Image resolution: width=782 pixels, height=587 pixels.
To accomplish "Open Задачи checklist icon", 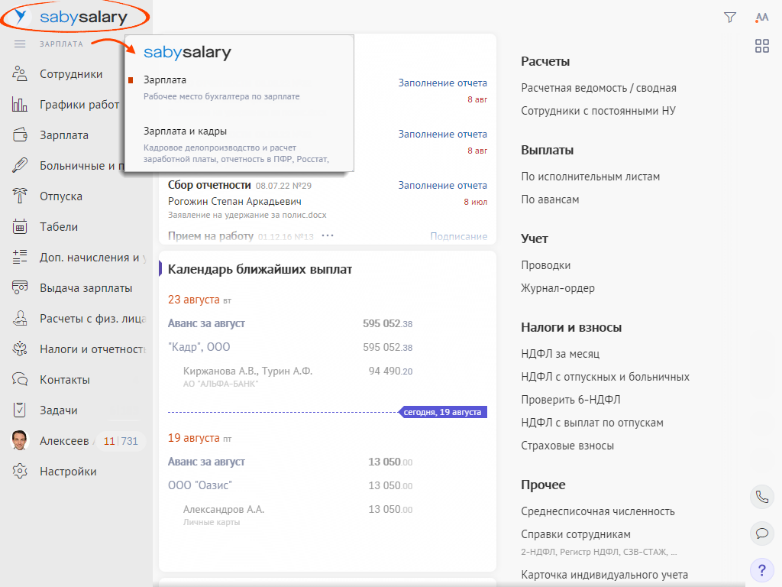I will (x=19, y=410).
